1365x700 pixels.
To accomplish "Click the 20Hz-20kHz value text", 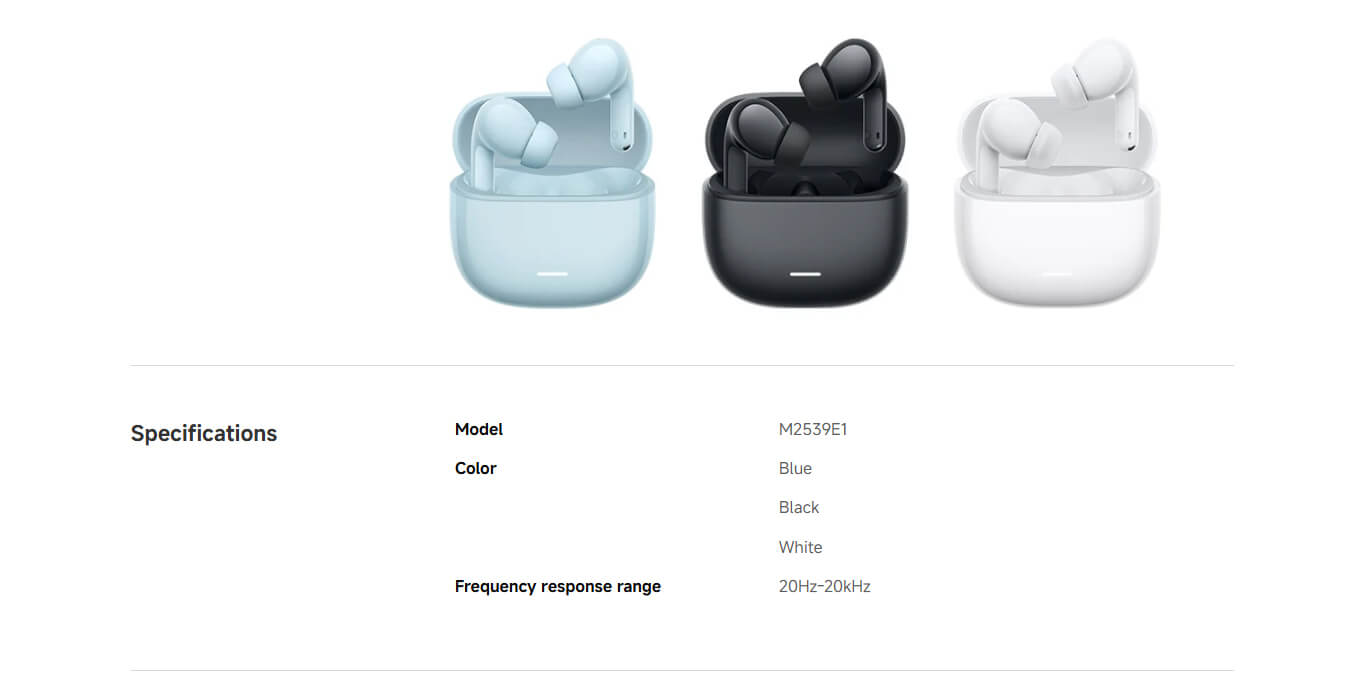I will tap(825, 586).
